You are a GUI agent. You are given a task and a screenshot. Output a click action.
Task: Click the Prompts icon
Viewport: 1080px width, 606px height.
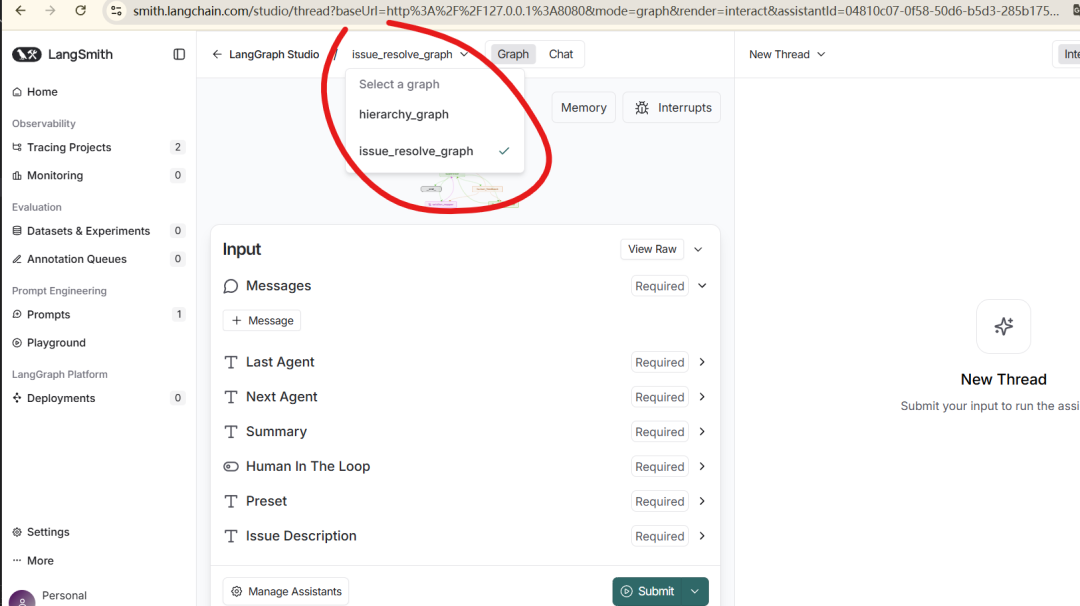[17, 314]
